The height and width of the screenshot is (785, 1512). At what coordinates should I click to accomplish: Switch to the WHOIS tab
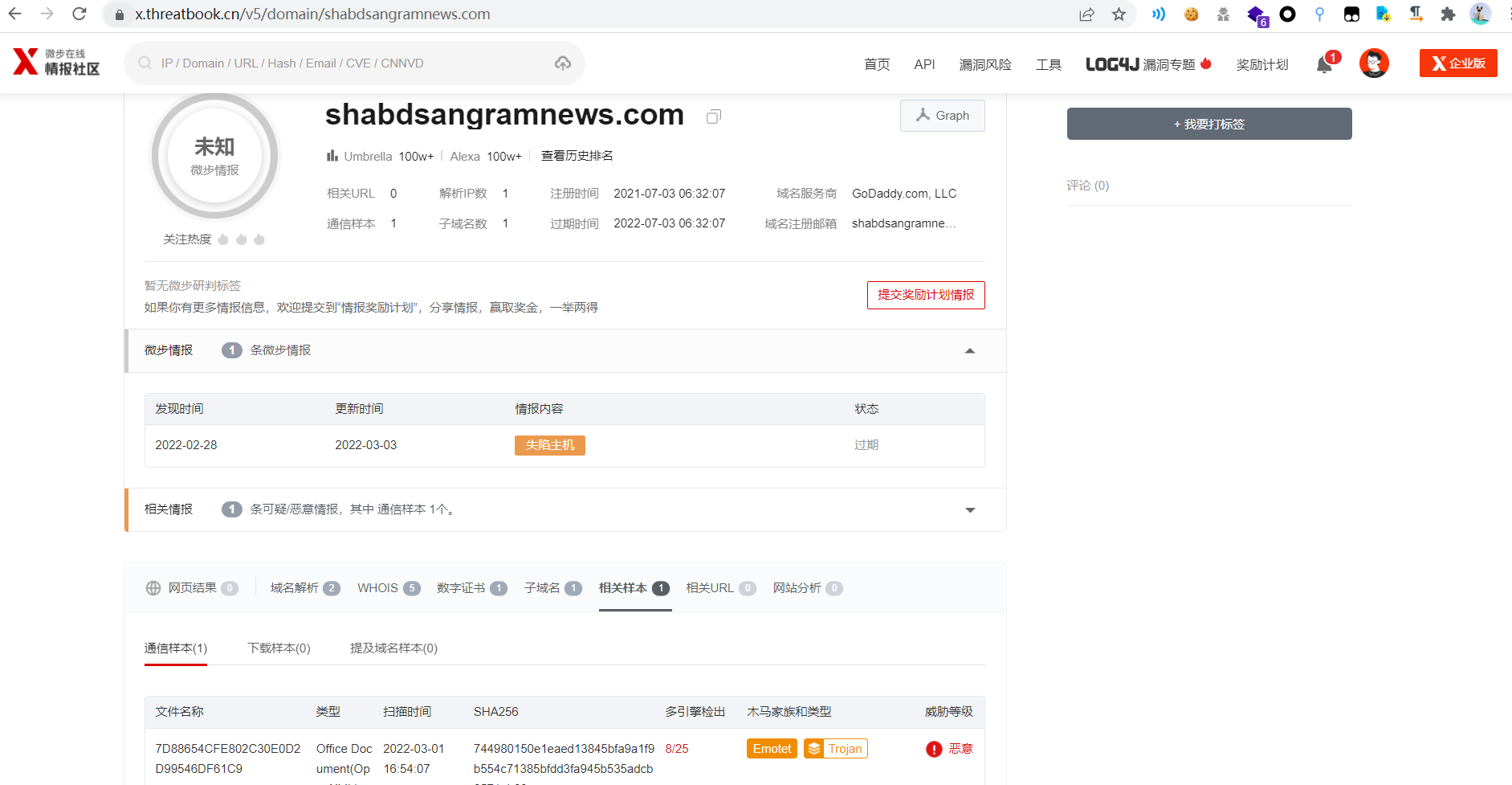(388, 588)
